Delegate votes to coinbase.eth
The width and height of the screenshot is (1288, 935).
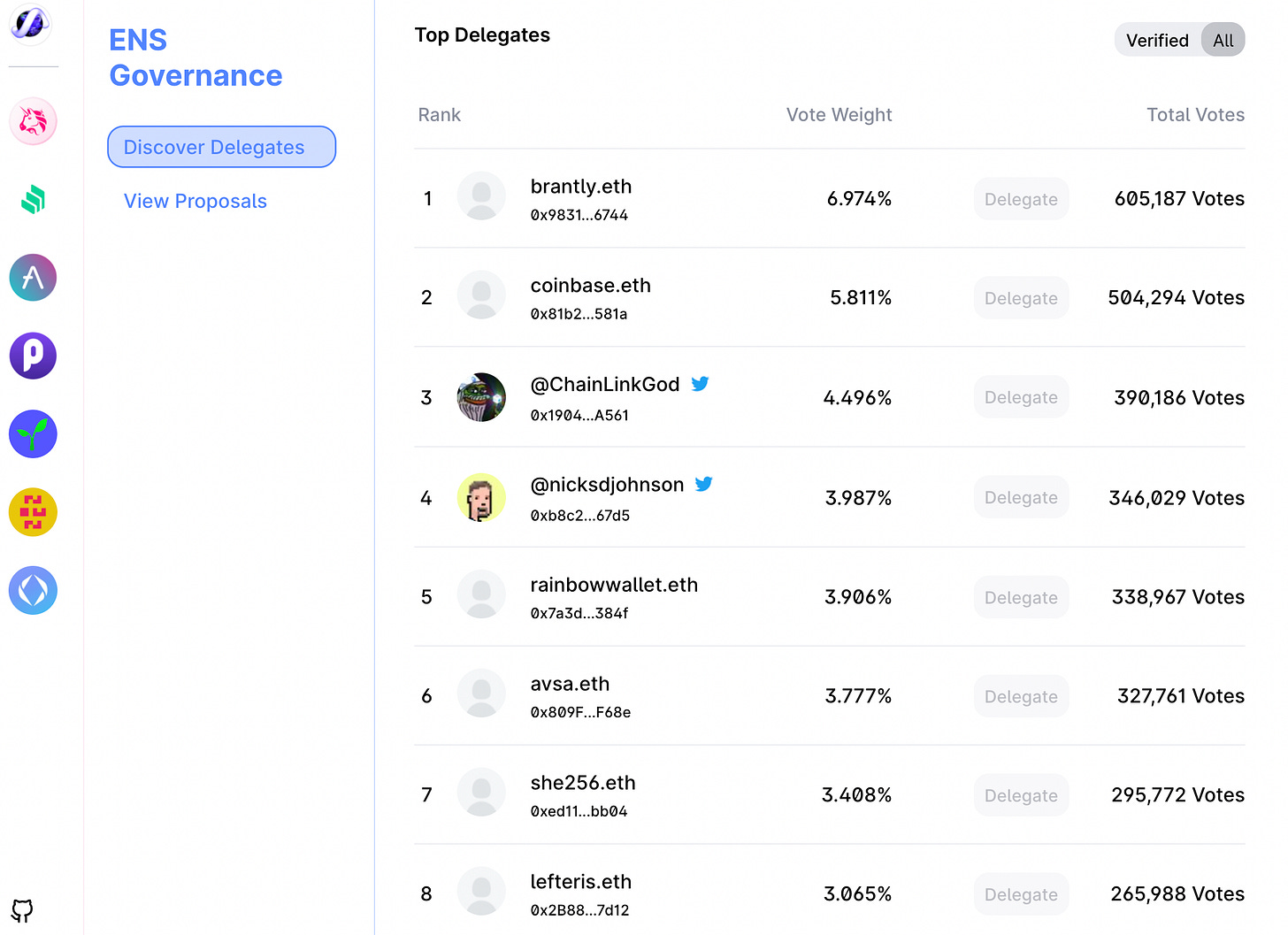coord(1021,298)
